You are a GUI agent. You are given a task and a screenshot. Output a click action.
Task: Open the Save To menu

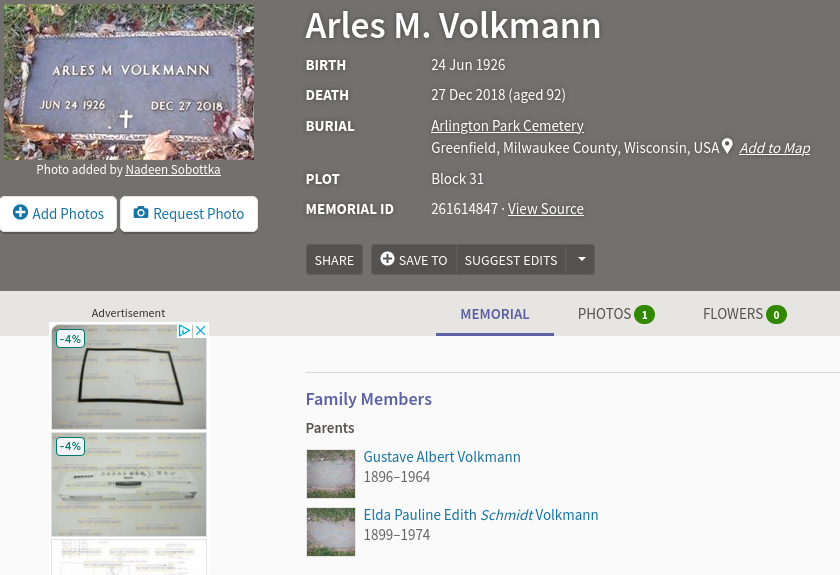[414, 259]
